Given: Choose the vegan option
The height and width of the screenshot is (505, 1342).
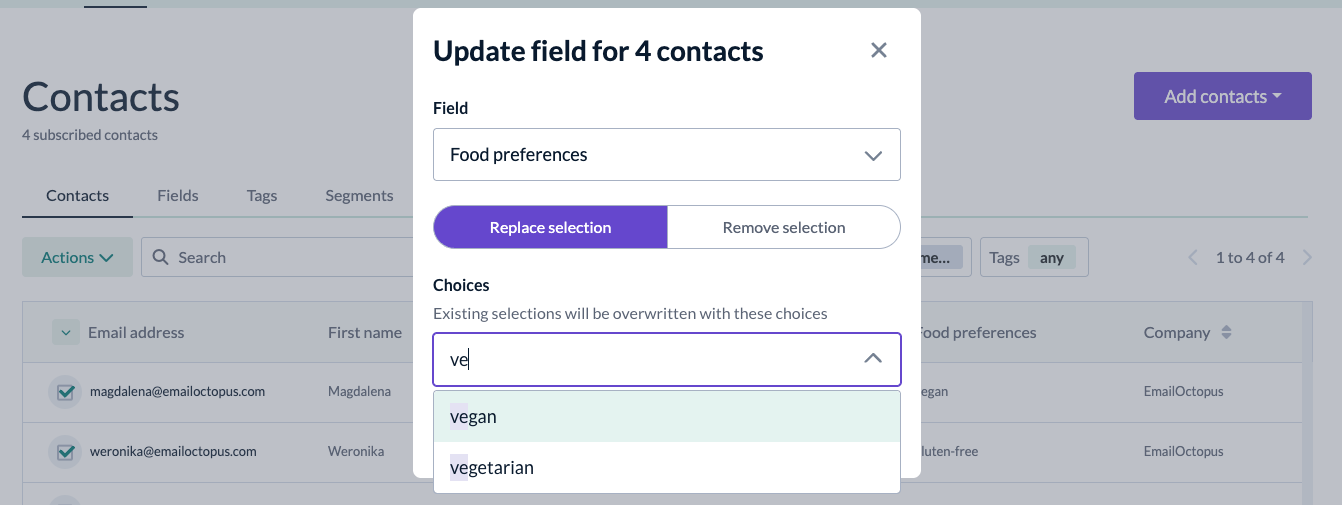Looking at the screenshot, I should point(667,416).
